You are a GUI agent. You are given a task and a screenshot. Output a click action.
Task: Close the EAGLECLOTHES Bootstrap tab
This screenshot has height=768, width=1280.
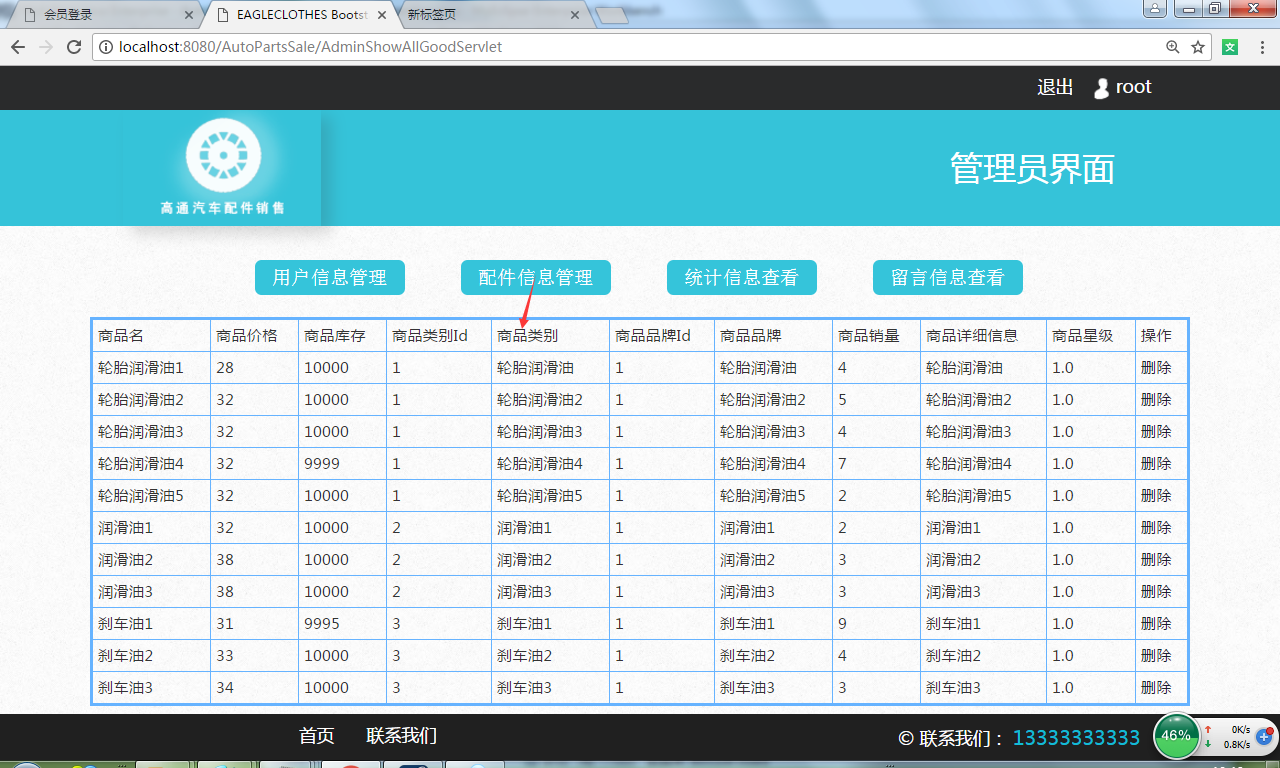click(x=382, y=15)
